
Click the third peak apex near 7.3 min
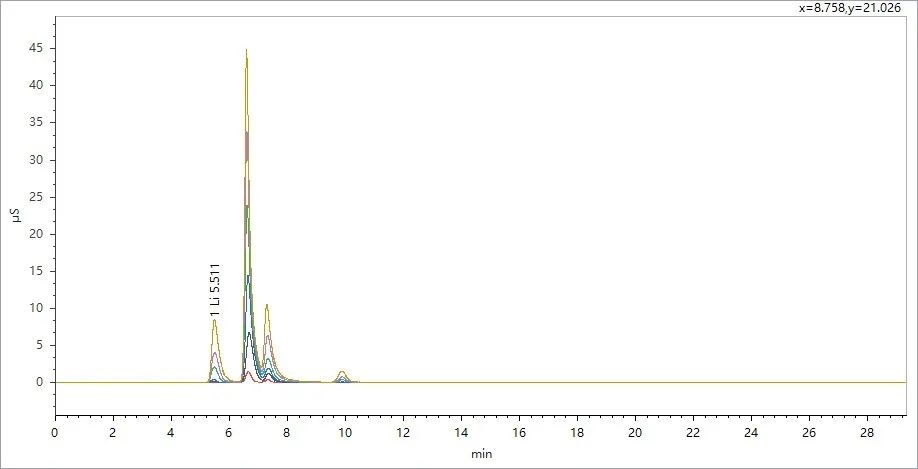[x=267, y=306]
